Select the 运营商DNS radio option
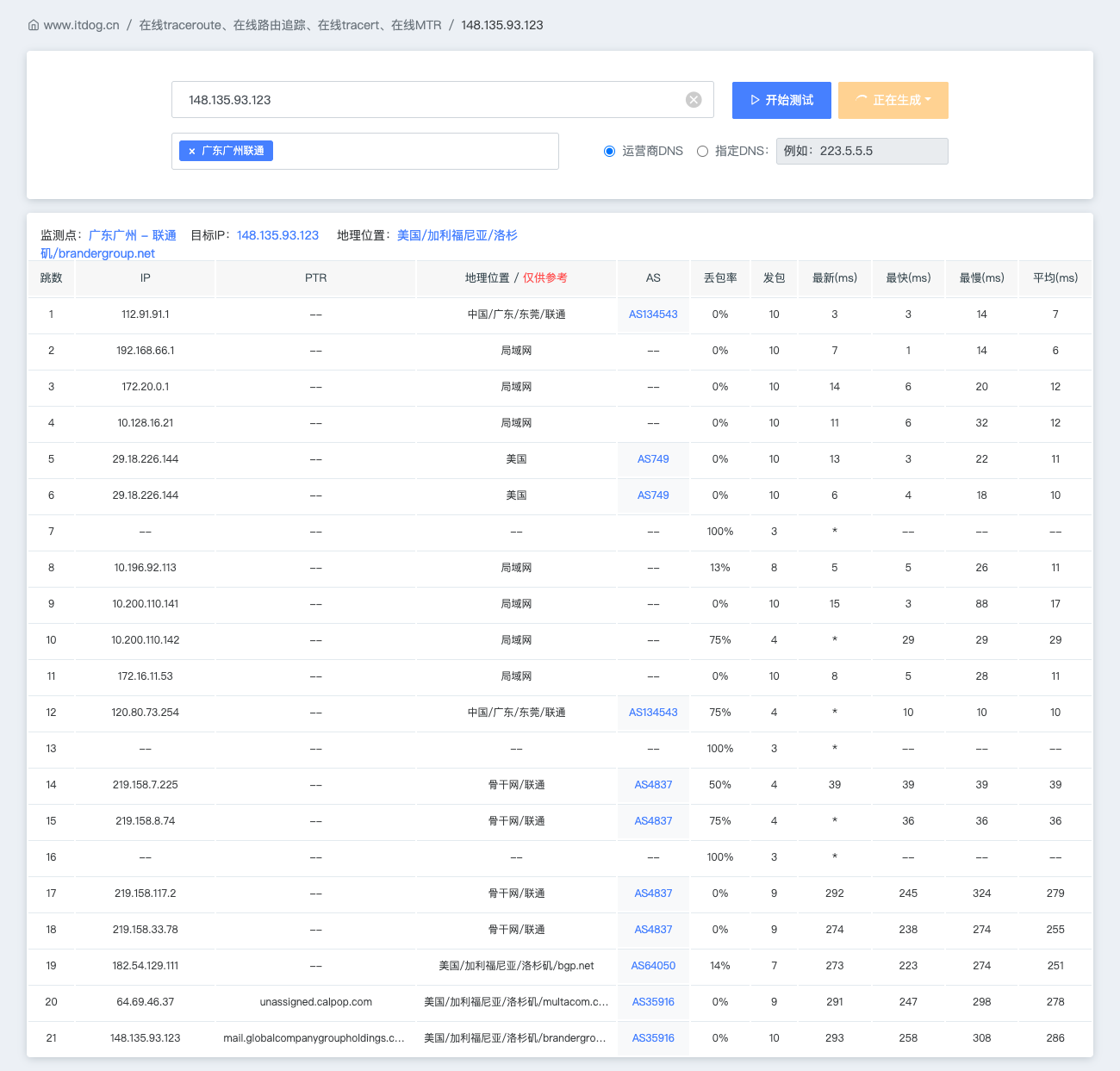 point(610,151)
